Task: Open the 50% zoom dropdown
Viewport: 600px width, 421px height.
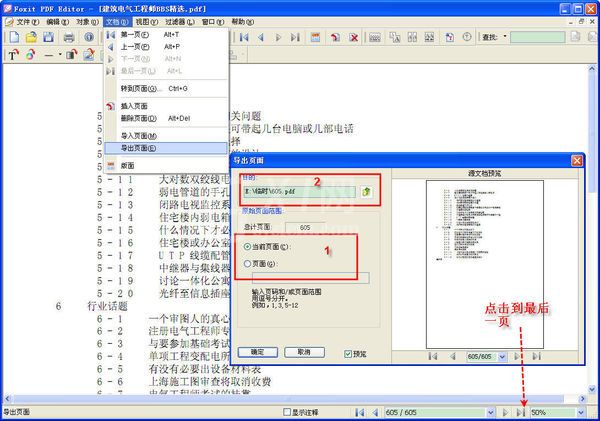Action: pos(581,412)
